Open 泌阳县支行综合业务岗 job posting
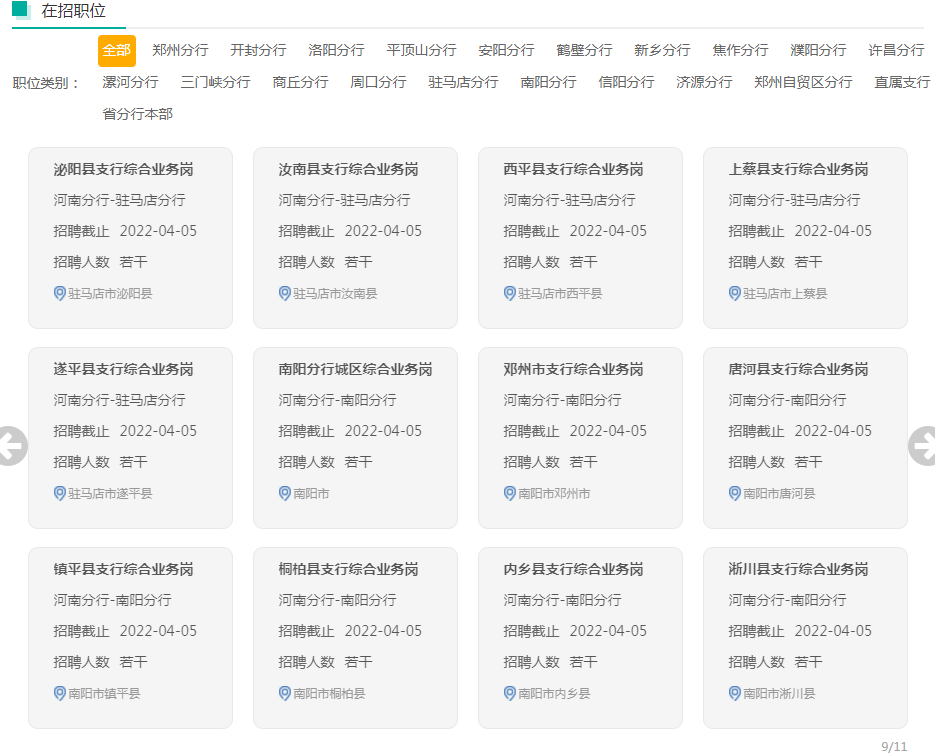 tap(123, 169)
